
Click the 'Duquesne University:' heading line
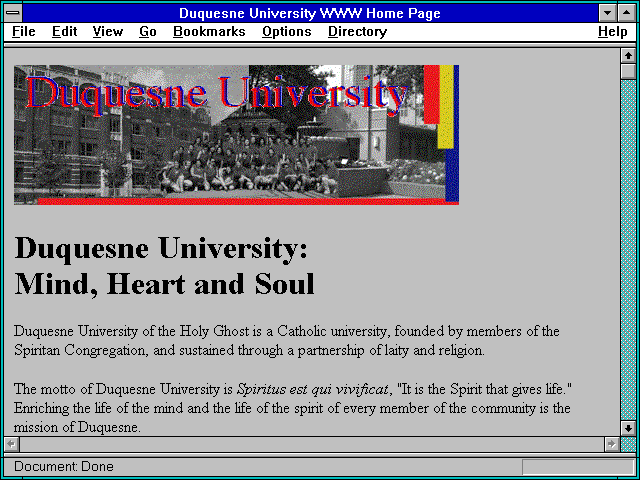(161, 248)
